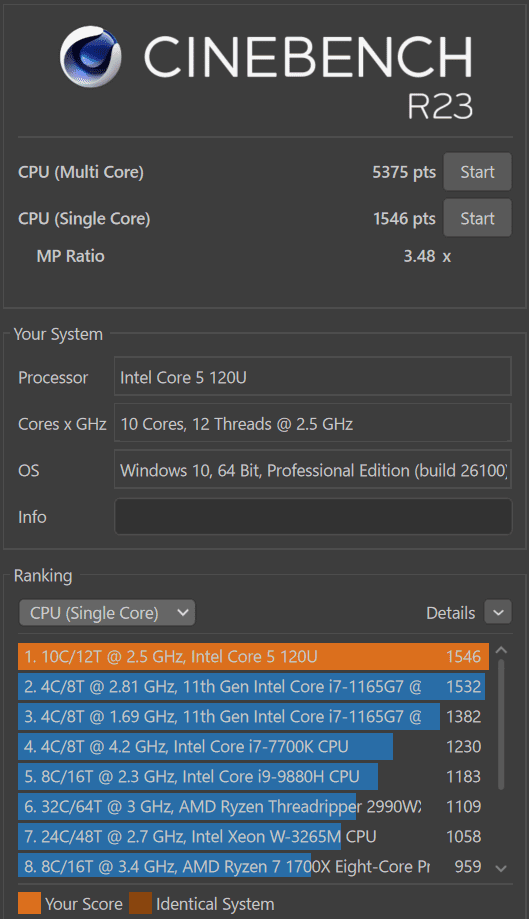Click the Cinebench logo sphere icon
This screenshot has width=529, height=919.
pos(91,56)
